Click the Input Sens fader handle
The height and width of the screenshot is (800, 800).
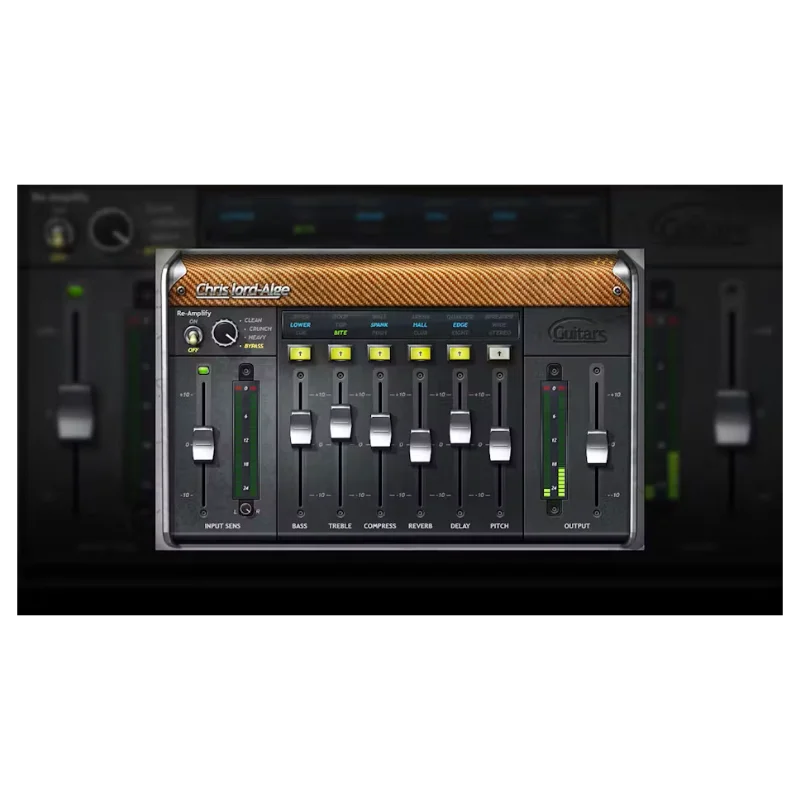(x=203, y=444)
